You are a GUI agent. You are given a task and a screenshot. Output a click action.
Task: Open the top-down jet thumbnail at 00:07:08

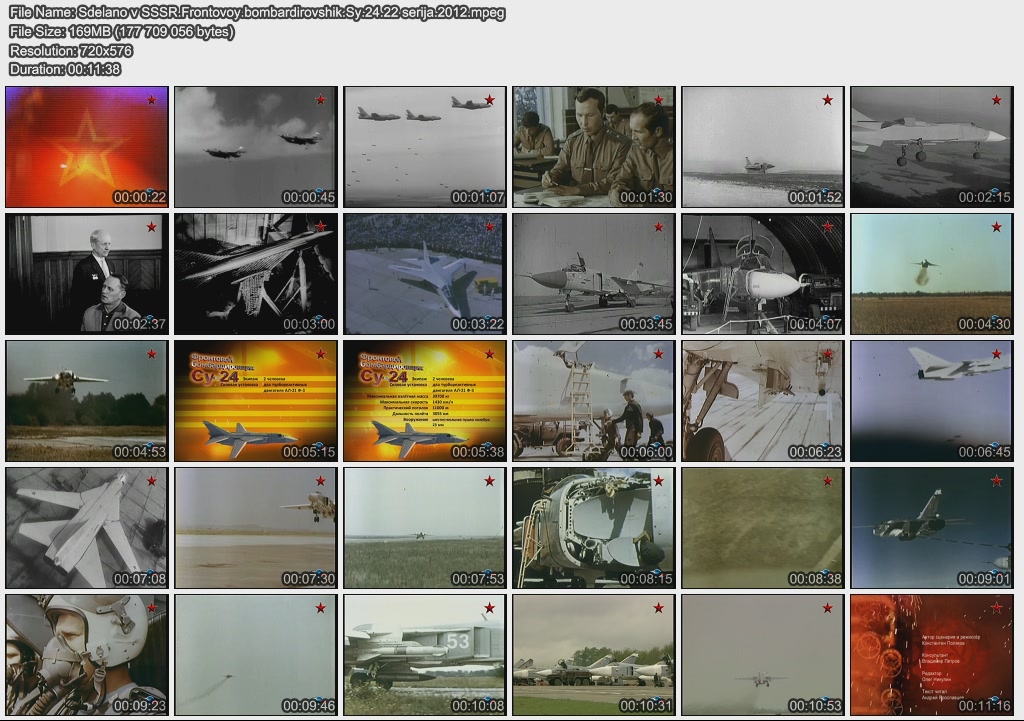86,528
